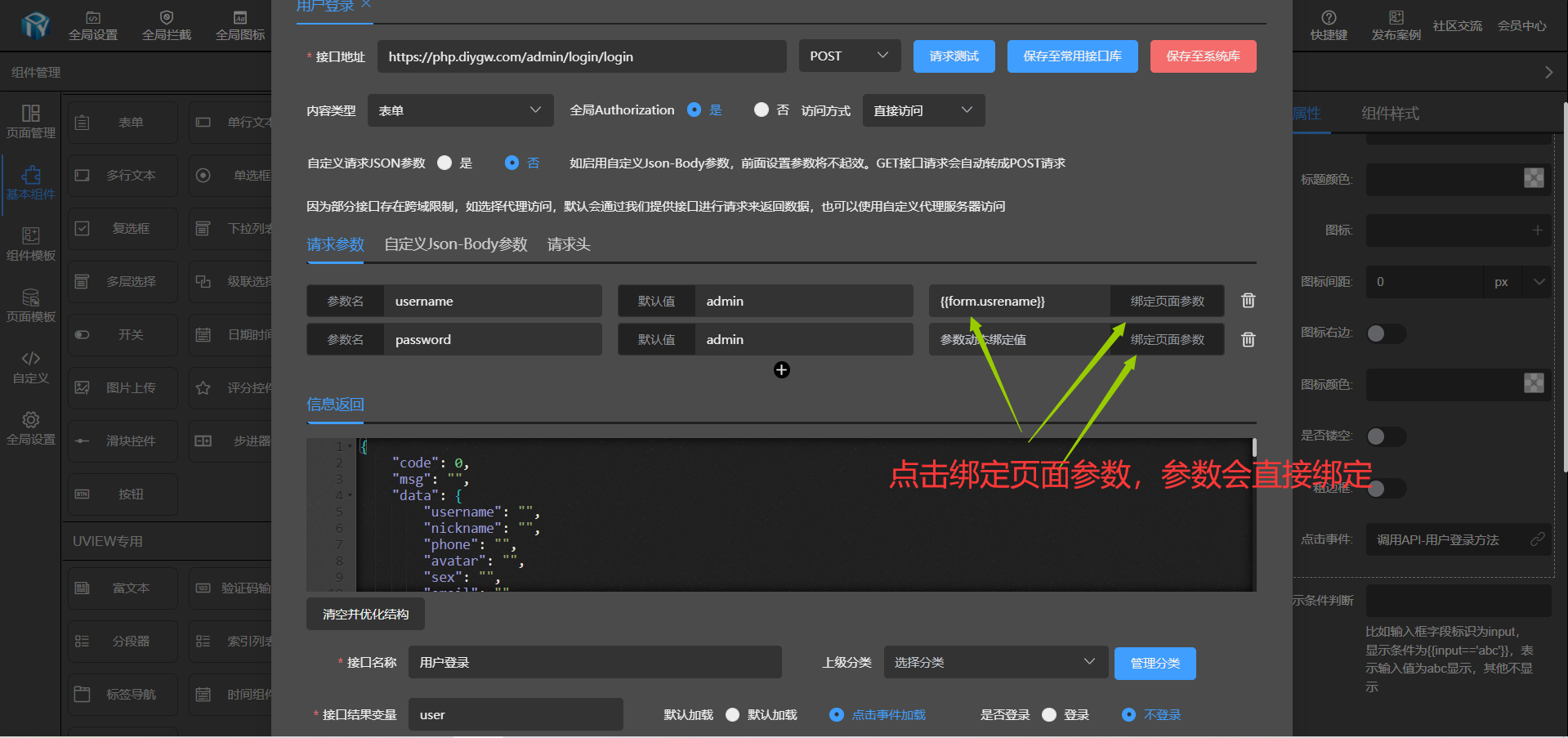The height and width of the screenshot is (738, 1568).
Task: Switch to 自定义Json-Body参数 tab
Action: pos(456,244)
